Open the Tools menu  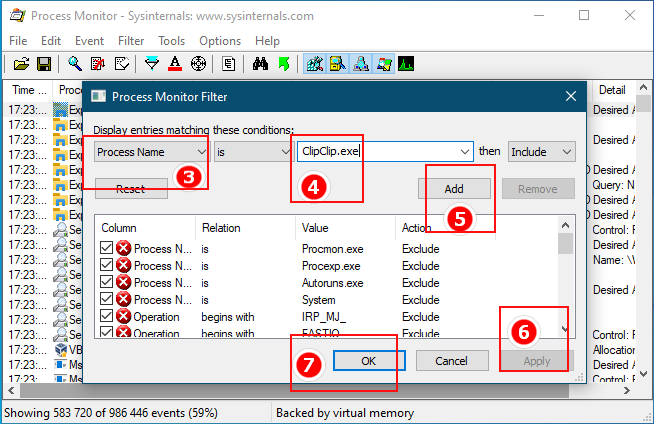pyautogui.click(x=171, y=41)
